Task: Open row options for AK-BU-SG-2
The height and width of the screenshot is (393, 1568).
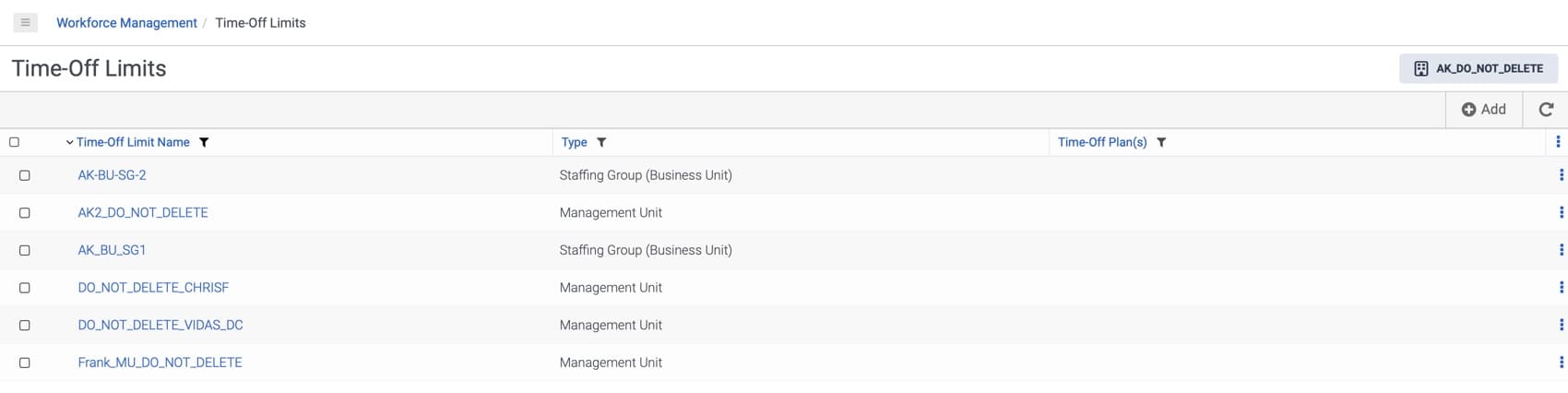Action: coord(1561,175)
